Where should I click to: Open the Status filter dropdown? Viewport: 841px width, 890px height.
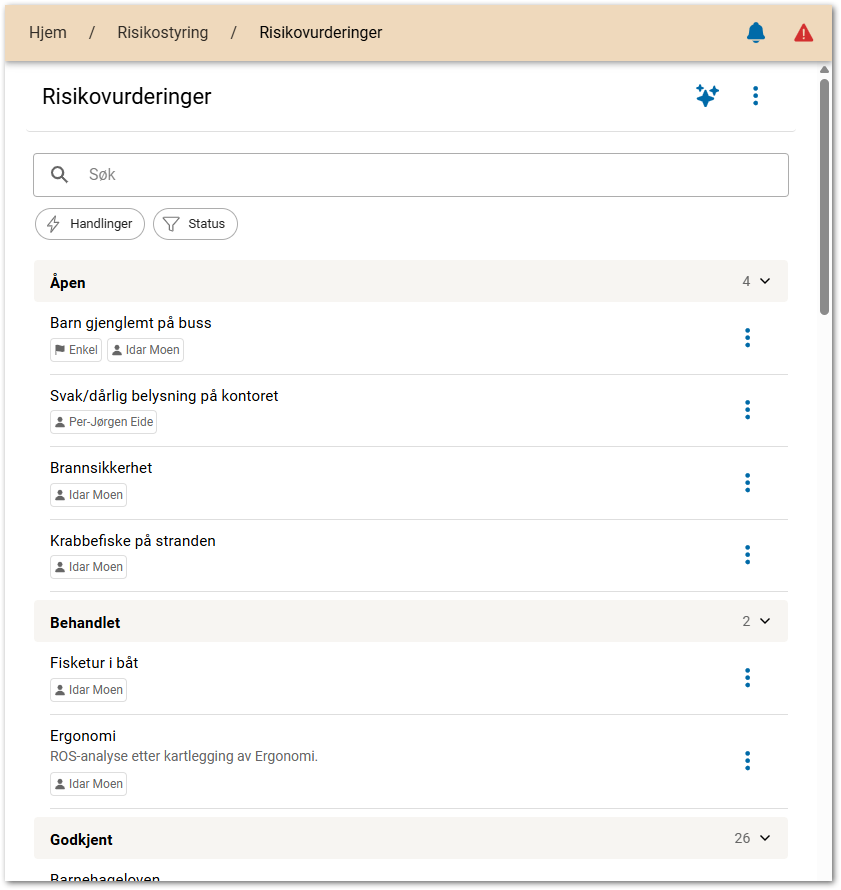coord(195,224)
